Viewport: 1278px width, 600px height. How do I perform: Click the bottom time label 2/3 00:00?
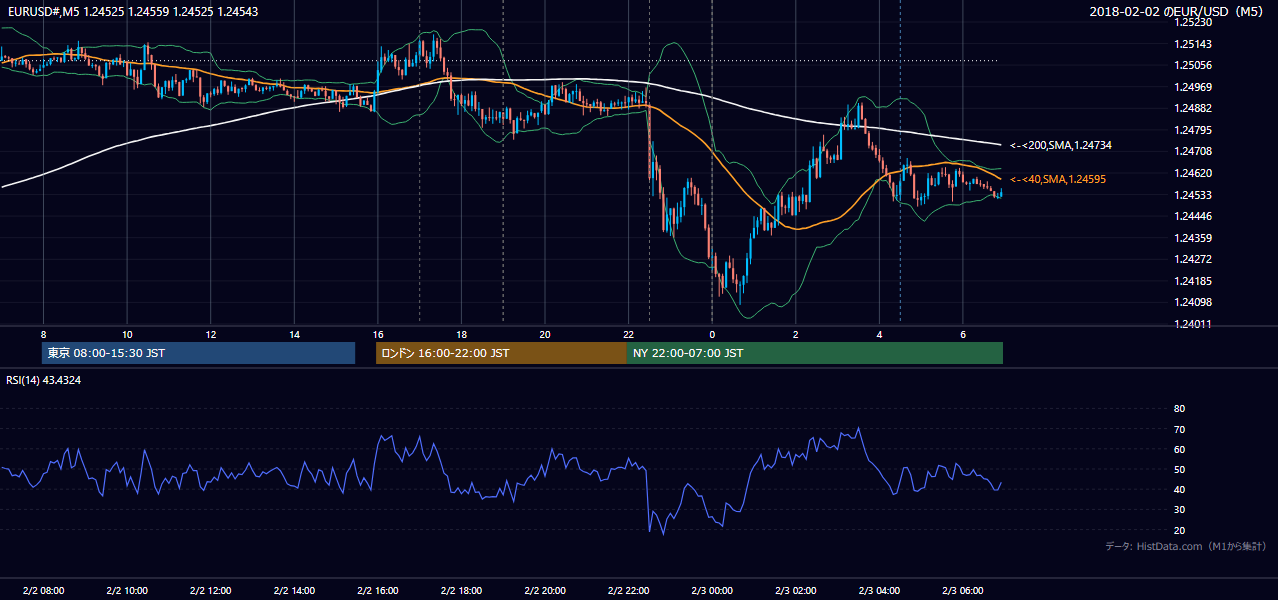712,591
